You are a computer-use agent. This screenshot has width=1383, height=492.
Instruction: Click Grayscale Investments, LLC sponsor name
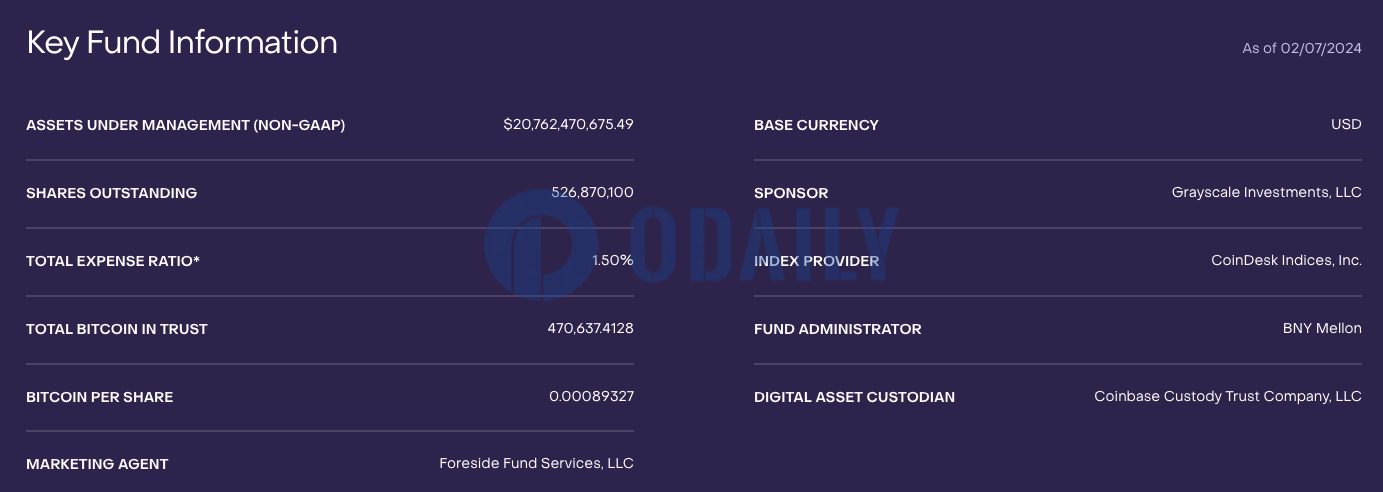pyautogui.click(x=1267, y=193)
